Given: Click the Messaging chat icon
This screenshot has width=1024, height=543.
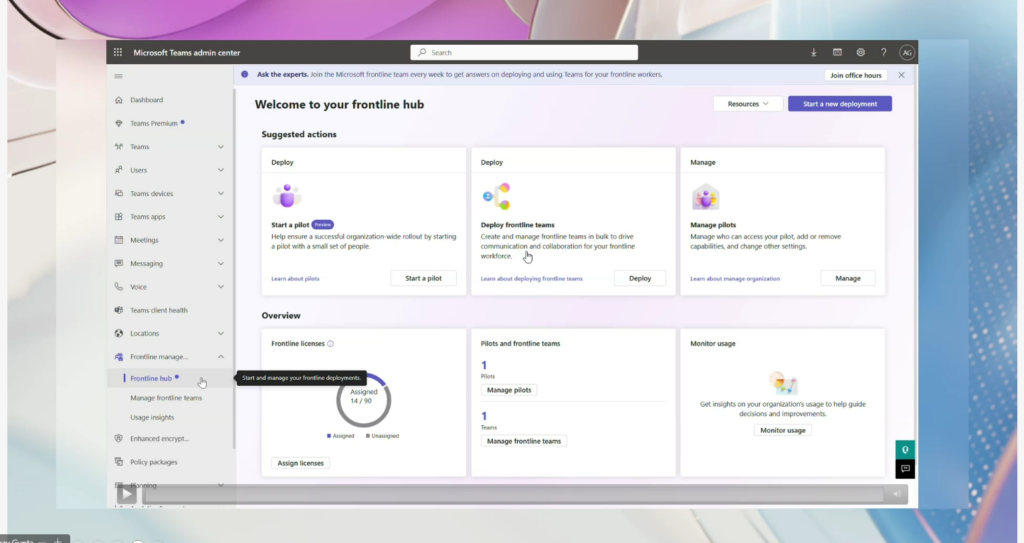Looking at the screenshot, I should click(x=119, y=263).
